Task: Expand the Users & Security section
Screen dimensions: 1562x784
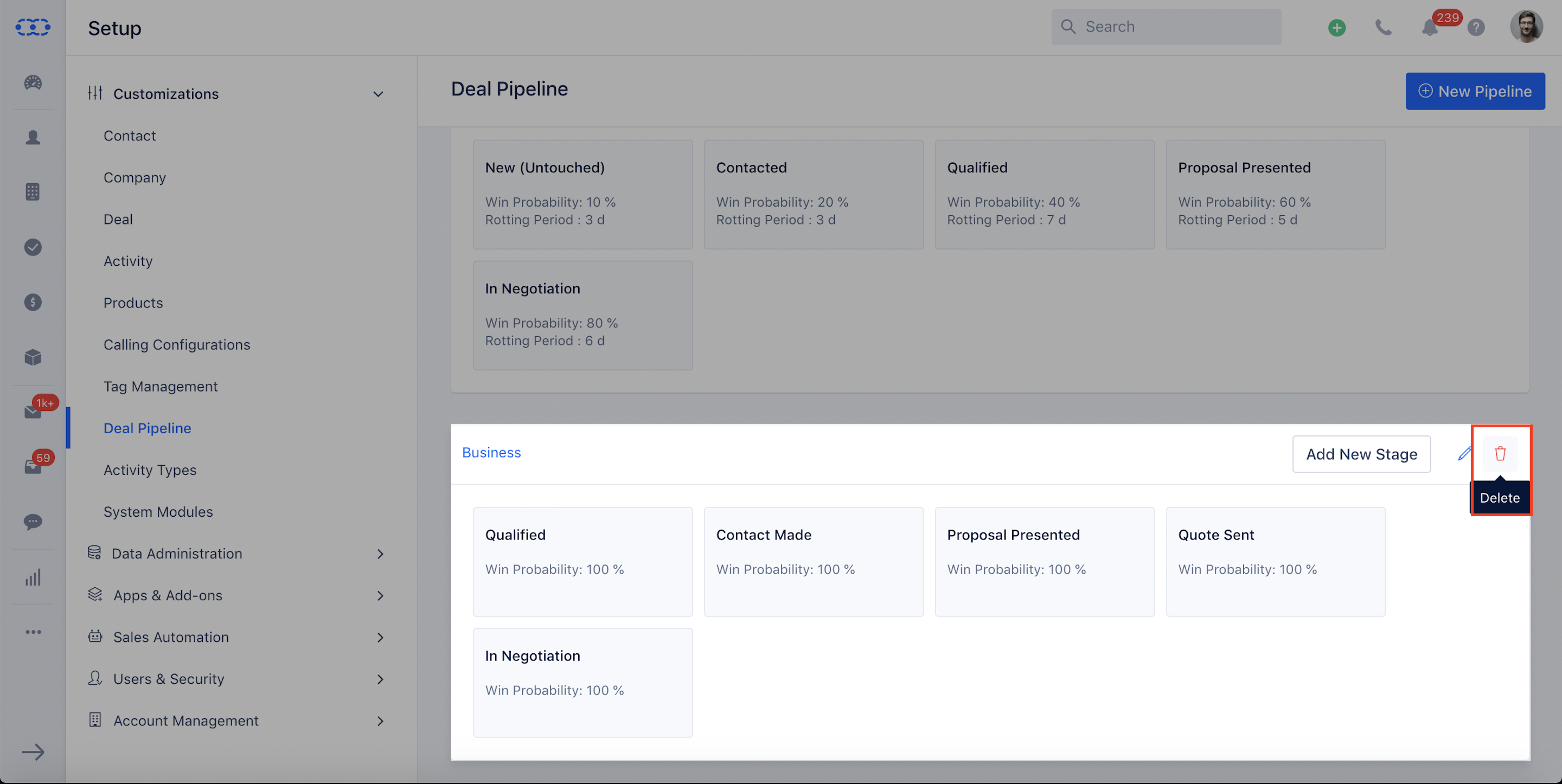Action: [380, 679]
